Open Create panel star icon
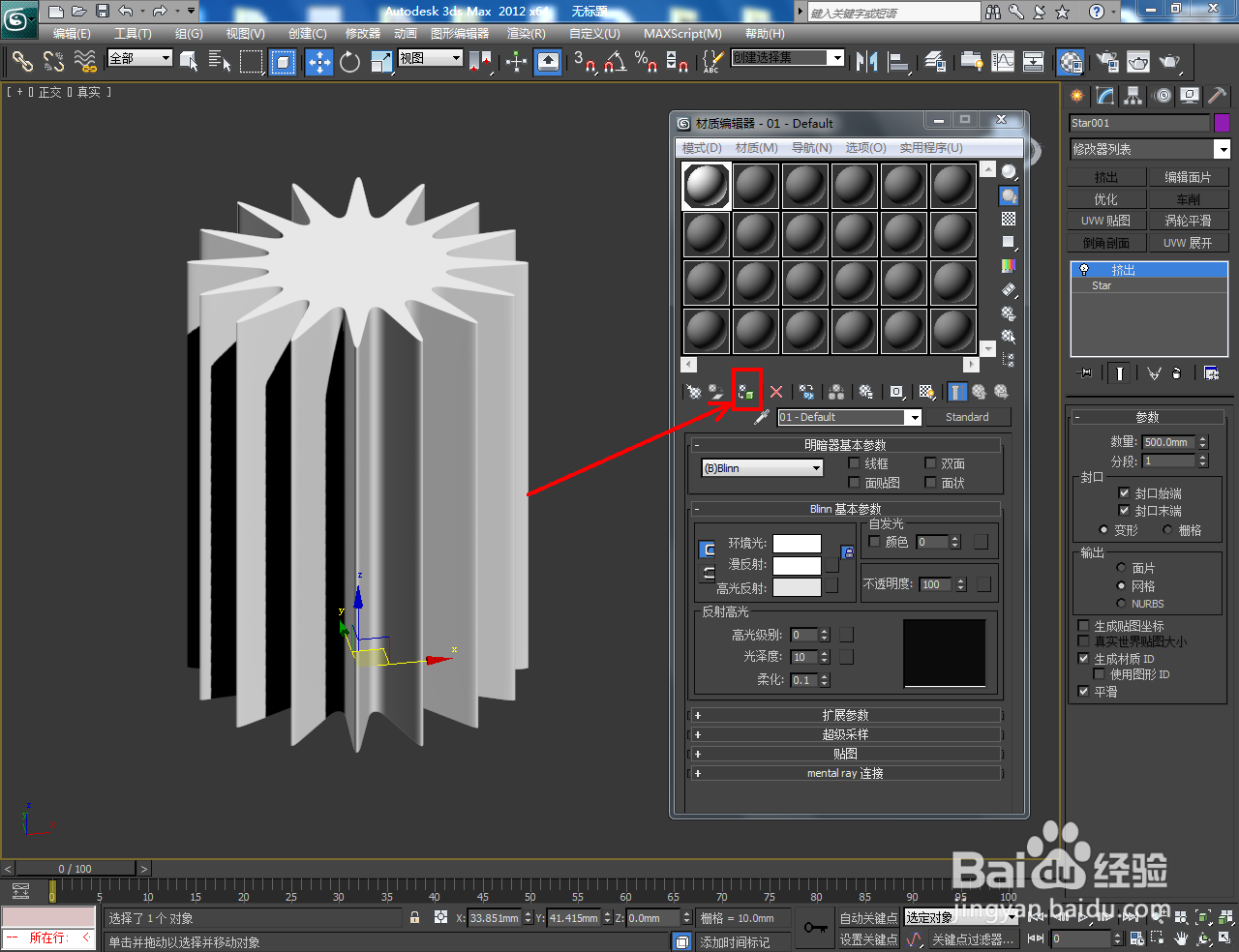 pyautogui.click(x=1077, y=96)
